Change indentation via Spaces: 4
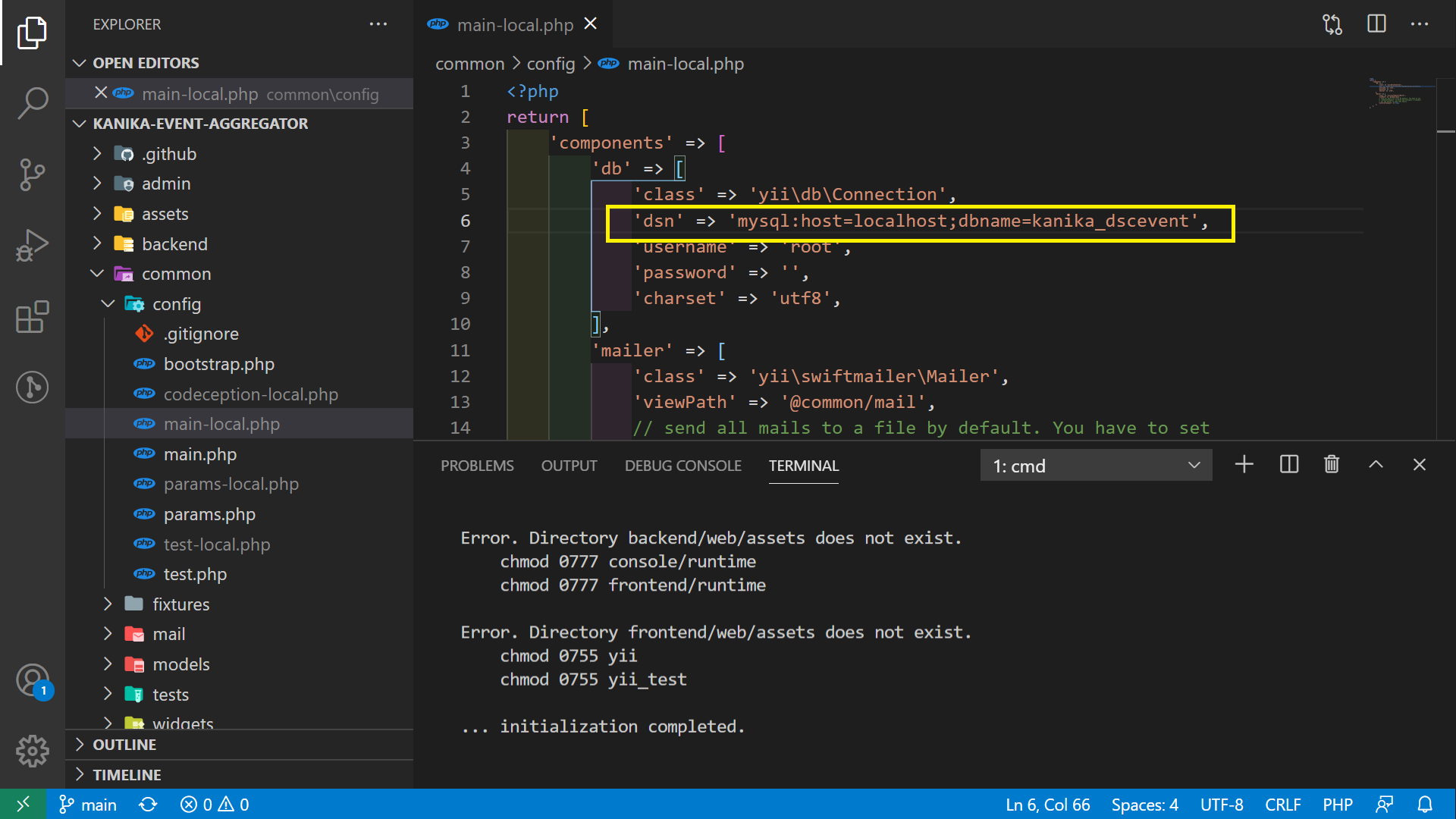Screen dimensions: 1456x819 1144,805
